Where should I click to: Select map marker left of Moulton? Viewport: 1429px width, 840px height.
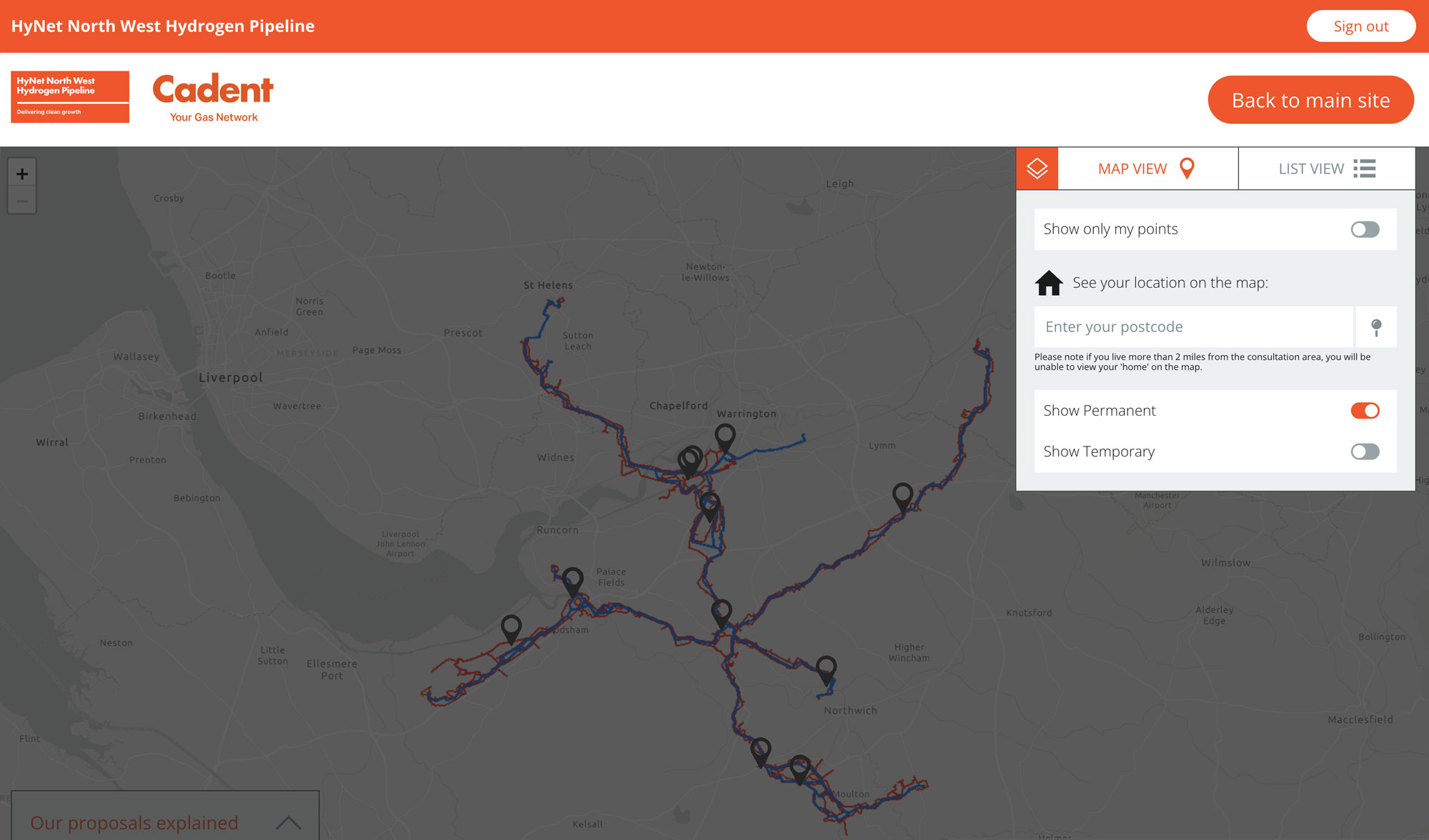[x=800, y=769]
